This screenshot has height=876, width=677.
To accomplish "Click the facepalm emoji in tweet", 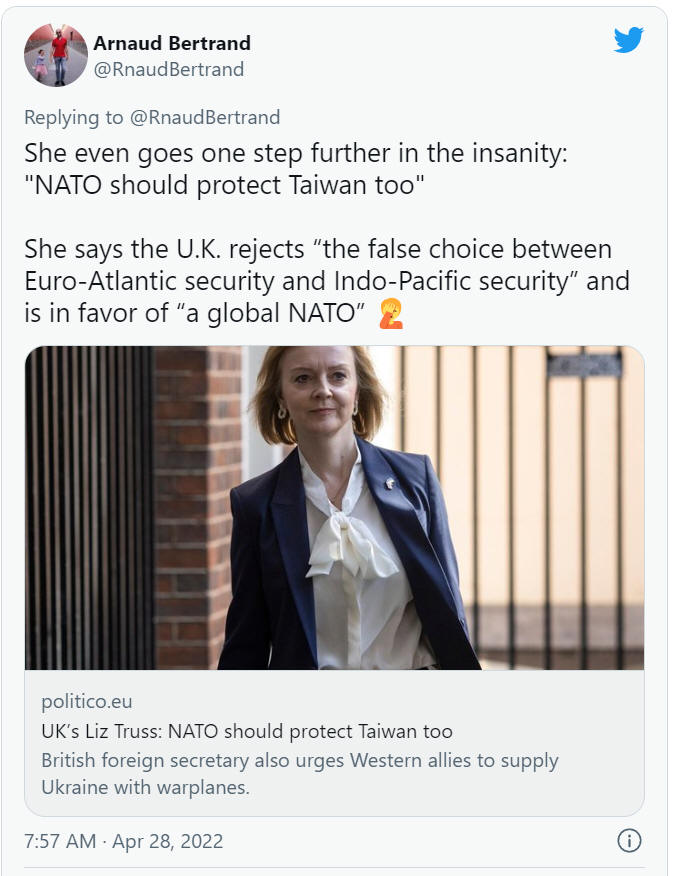I will [x=391, y=313].
